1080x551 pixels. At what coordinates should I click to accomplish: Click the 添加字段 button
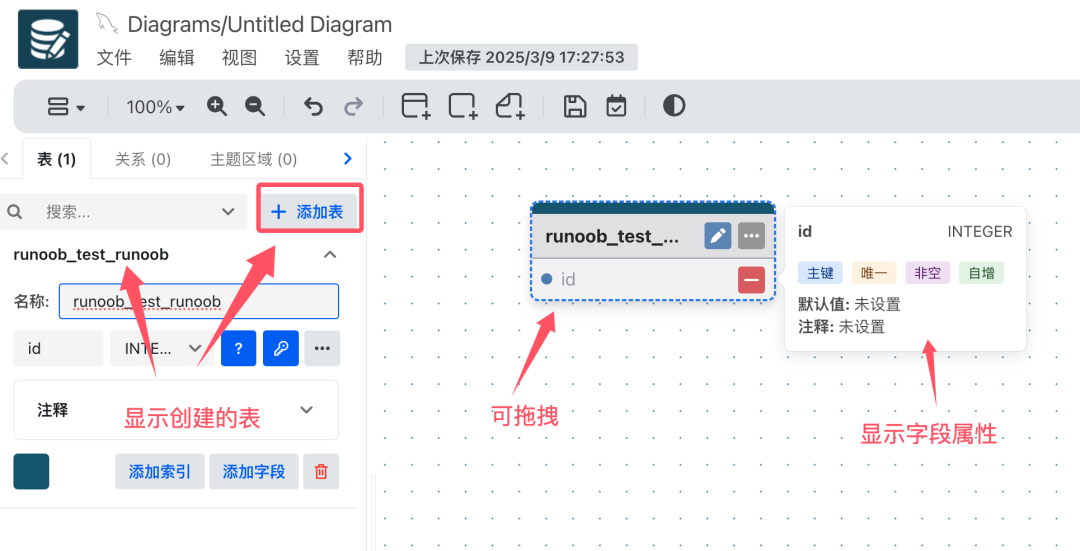pyautogui.click(x=254, y=471)
